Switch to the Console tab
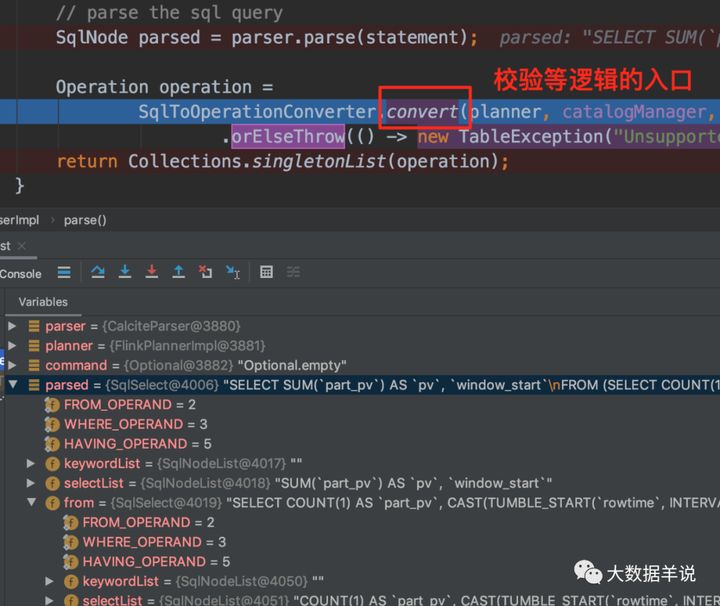The height and width of the screenshot is (606, 720). 21,274
